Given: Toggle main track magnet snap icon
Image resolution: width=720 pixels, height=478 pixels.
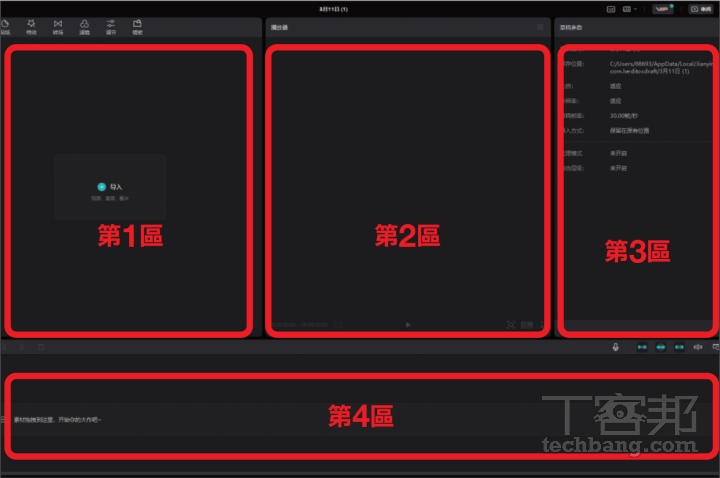Looking at the screenshot, I should click(x=642, y=347).
